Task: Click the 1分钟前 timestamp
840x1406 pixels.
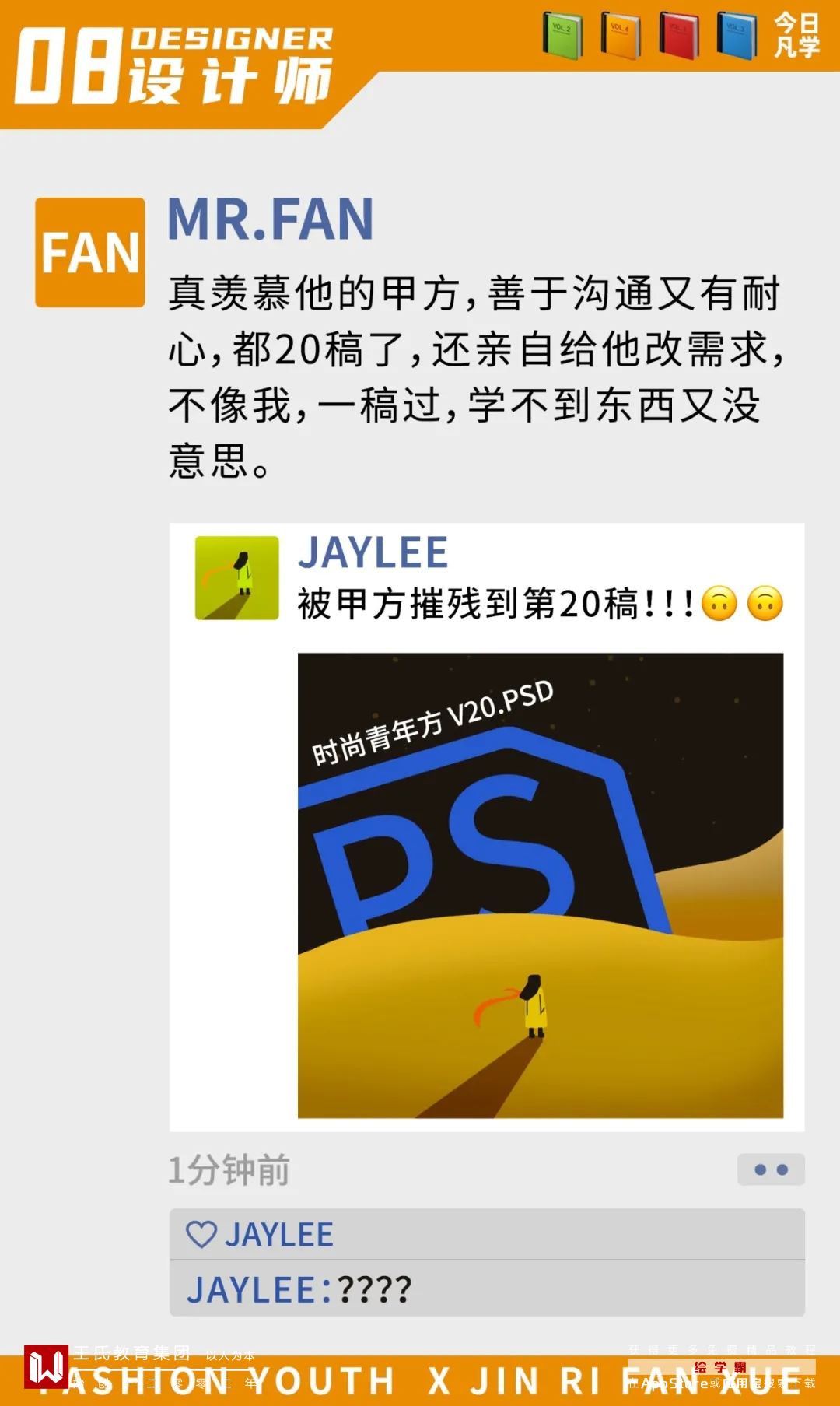Action: click(229, 1170)
